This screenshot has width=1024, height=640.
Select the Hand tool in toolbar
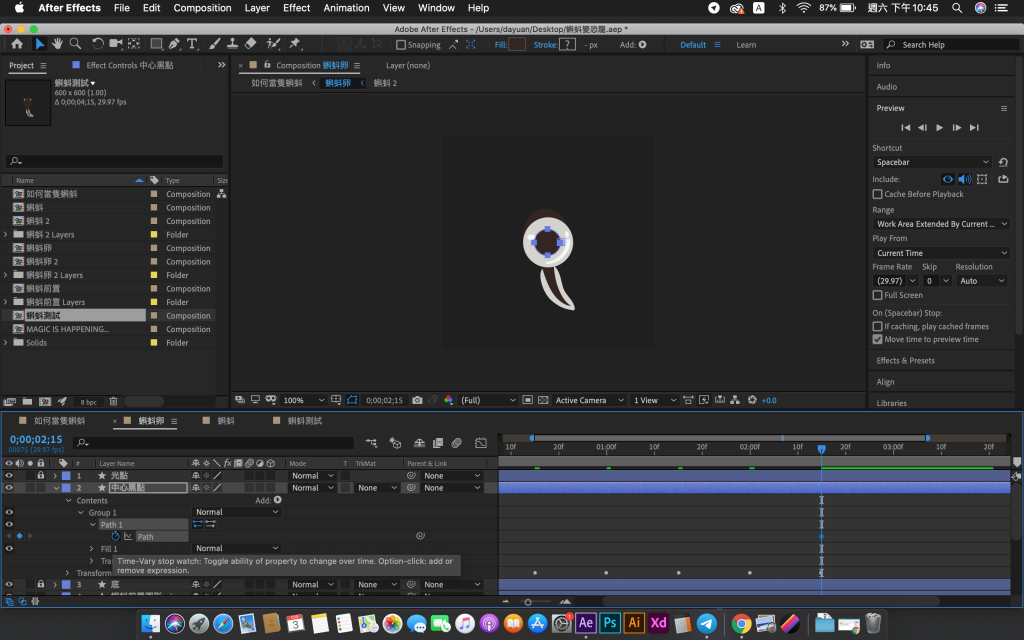(x=58, y=44)
